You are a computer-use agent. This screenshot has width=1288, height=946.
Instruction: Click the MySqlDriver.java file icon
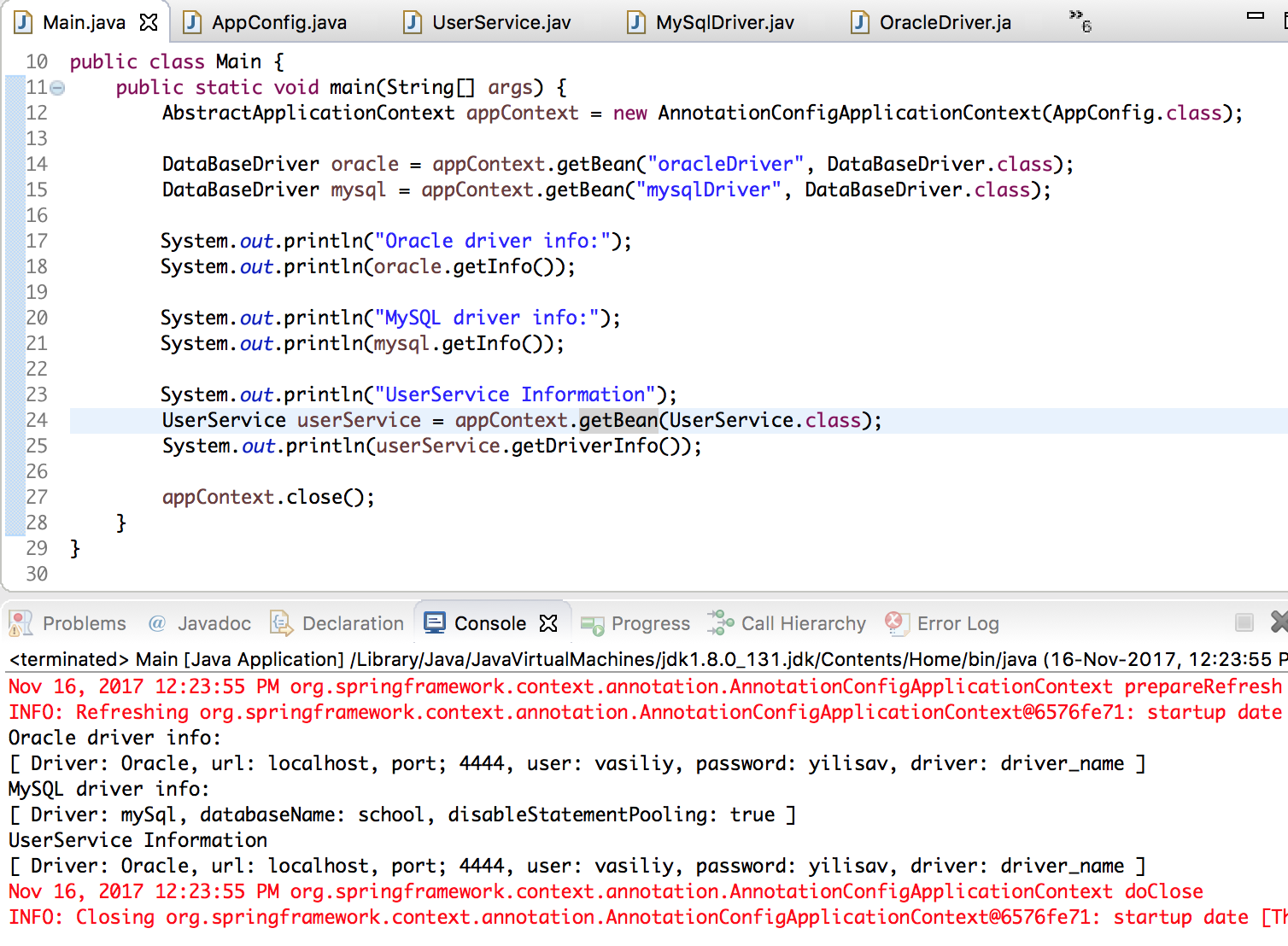(636, 22)
